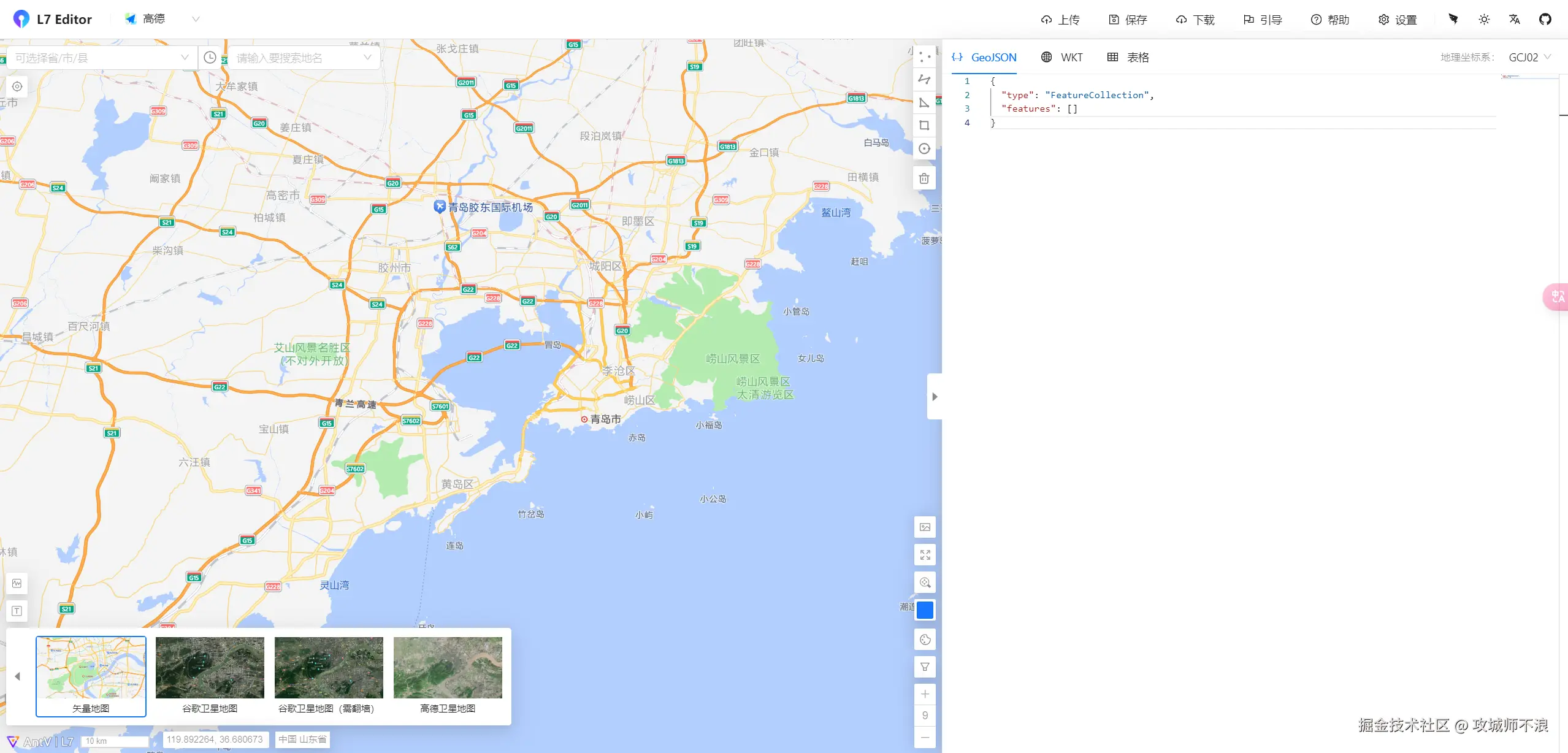1568x753 pixels.
Task: Click the 上传 upload button
Action: 1060,20
